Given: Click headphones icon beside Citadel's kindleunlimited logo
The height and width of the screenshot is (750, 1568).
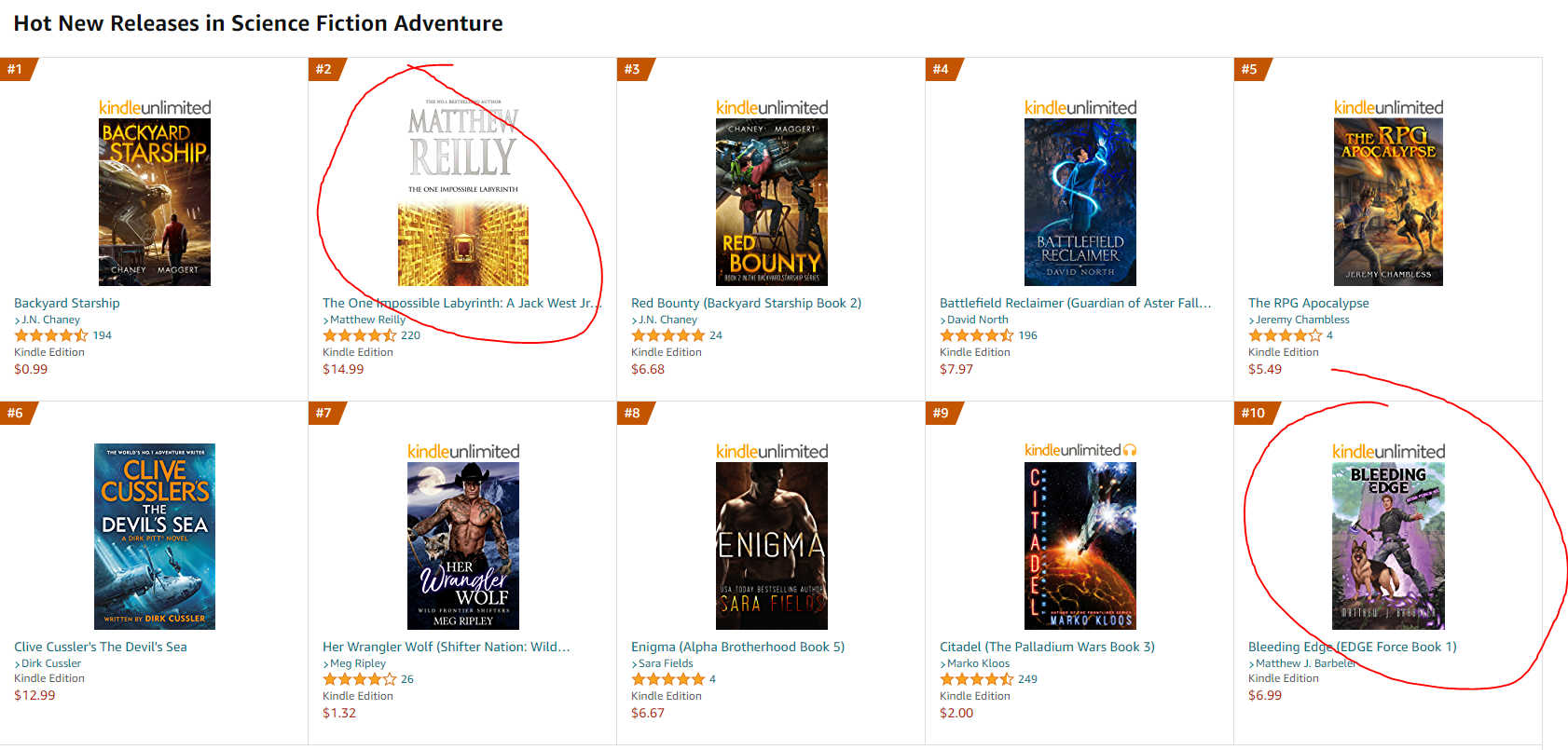Looking at the screenshot, I should 1130,451.
